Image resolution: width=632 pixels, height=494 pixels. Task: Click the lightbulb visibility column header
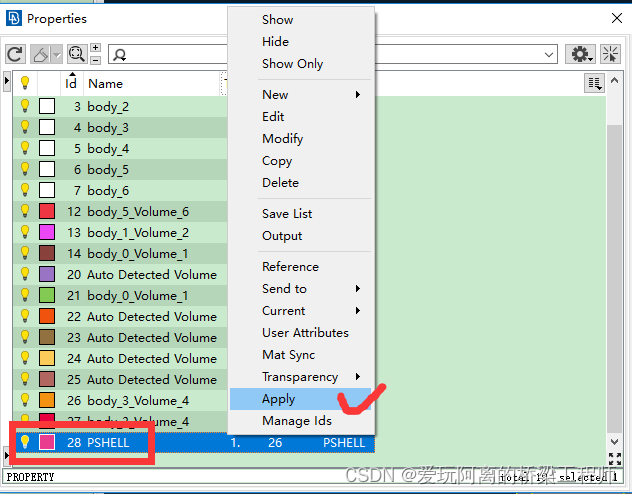26,83
